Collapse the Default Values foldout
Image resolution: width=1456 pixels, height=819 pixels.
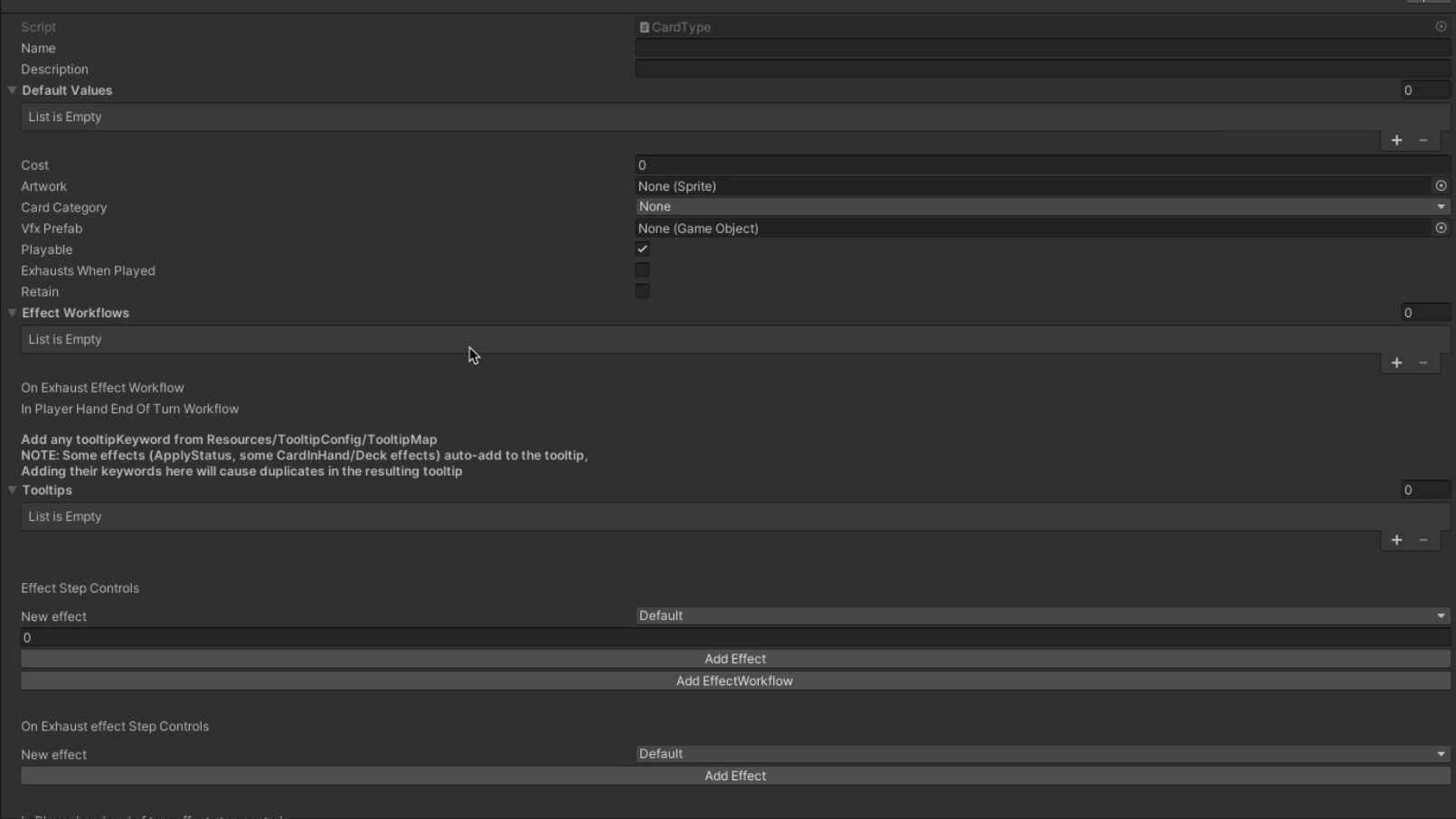click(x=13, y=90)
